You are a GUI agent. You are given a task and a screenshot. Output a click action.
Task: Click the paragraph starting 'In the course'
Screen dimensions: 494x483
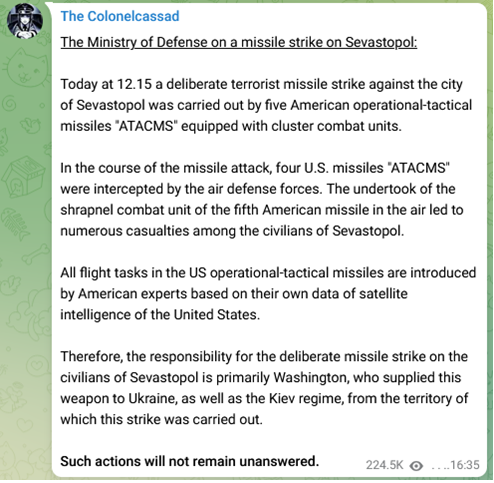[262, 199]
